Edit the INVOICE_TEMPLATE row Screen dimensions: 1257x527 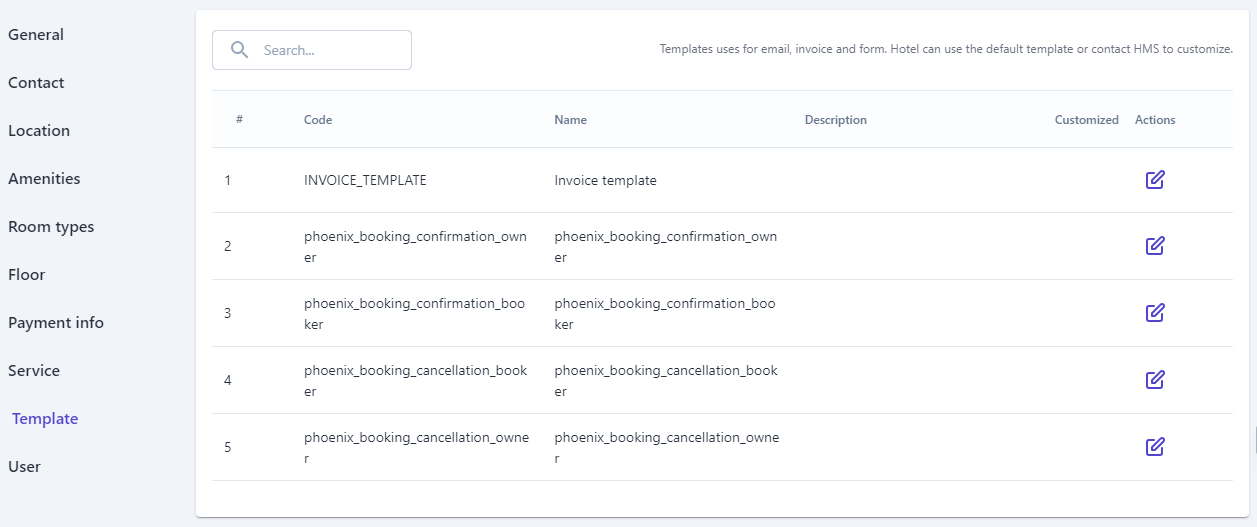[1155, 180]
